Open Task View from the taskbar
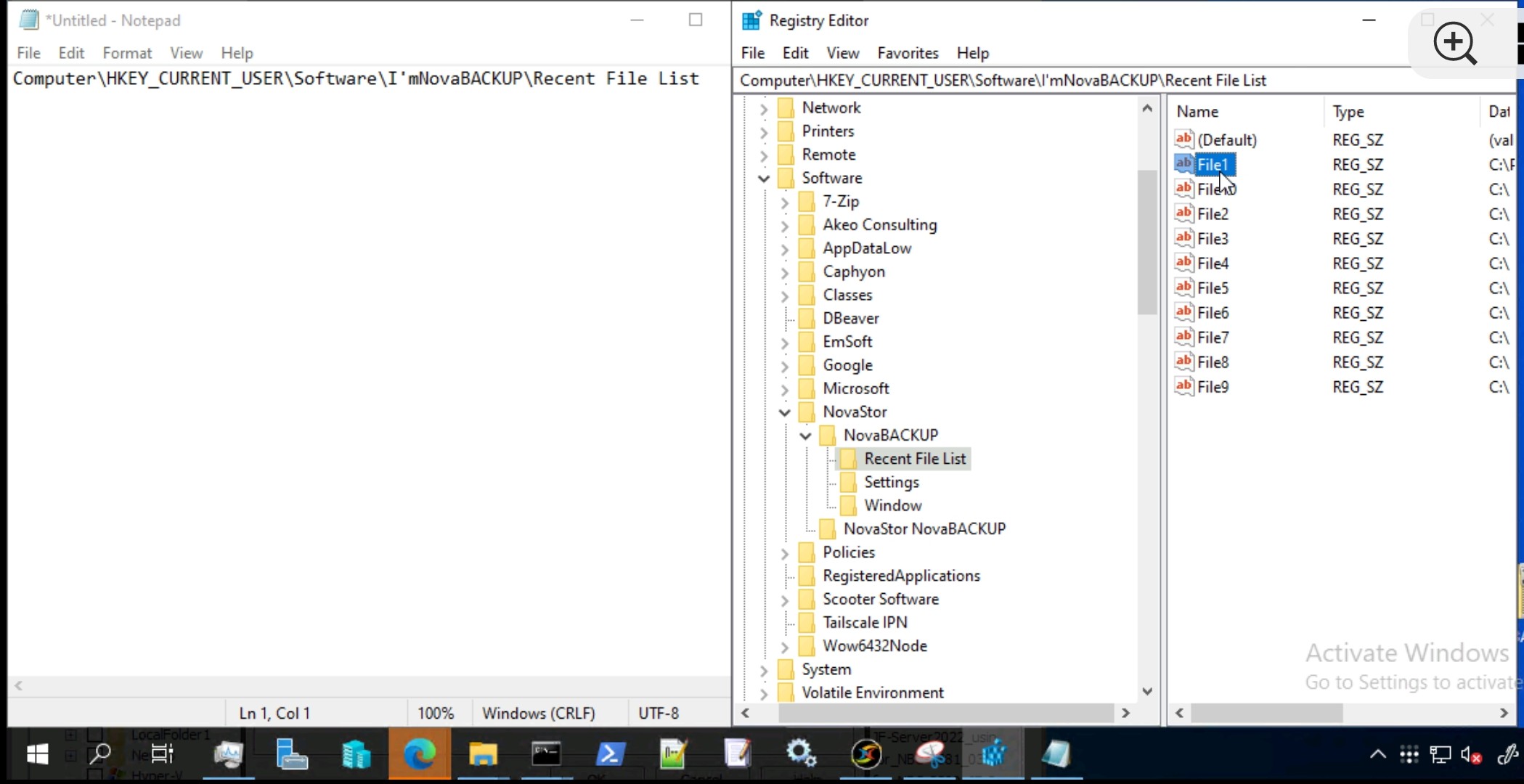The width and height of the screenshot is (1524, 784). point(162,754)
